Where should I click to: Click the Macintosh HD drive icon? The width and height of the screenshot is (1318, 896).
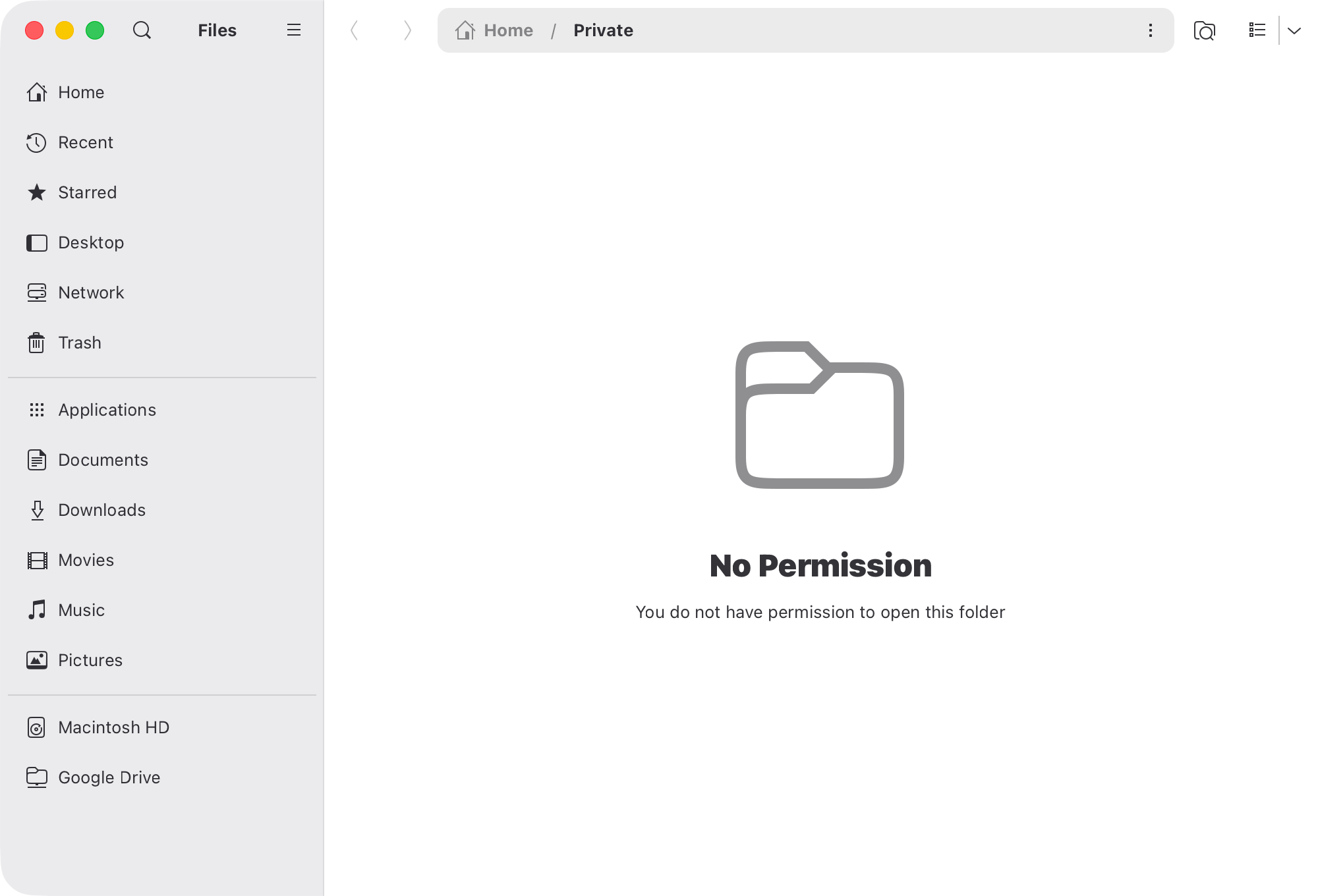coord(37,727)
